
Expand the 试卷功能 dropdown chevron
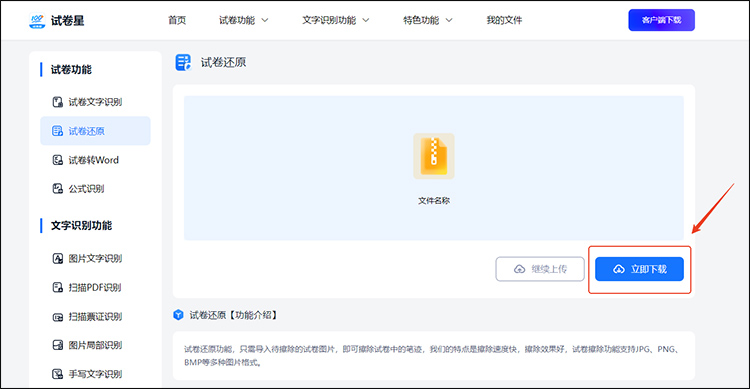tap(265, 21)
